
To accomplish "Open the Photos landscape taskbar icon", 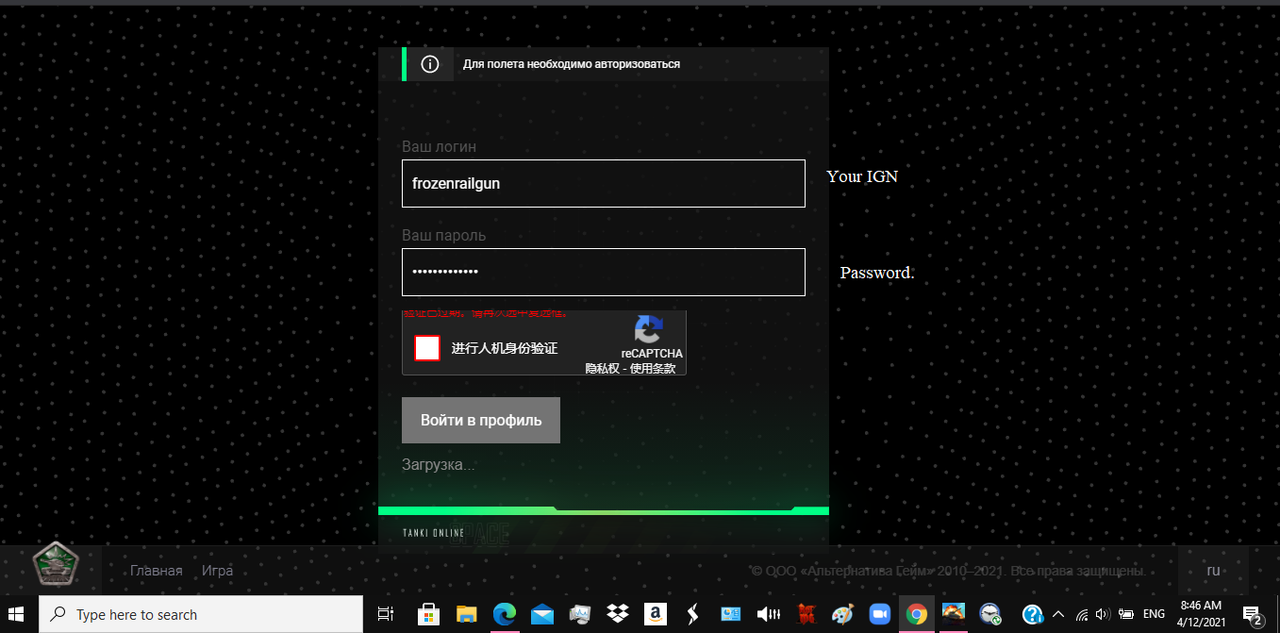I will pyautogui.click(x=953, y=614).
